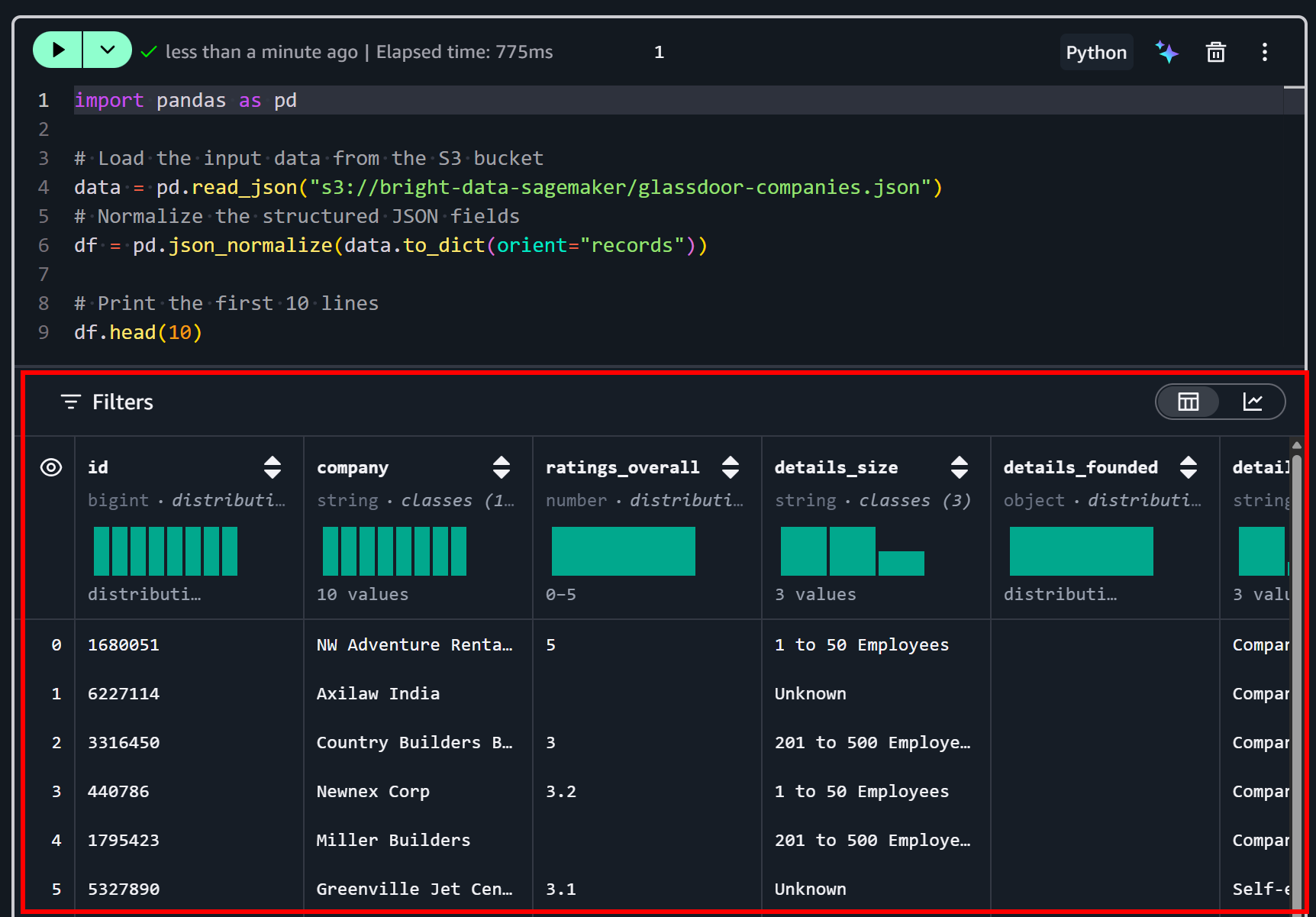Sort by ratings_overall column
The height and width of the screenshot is (917, 1316).
point(731,467)
